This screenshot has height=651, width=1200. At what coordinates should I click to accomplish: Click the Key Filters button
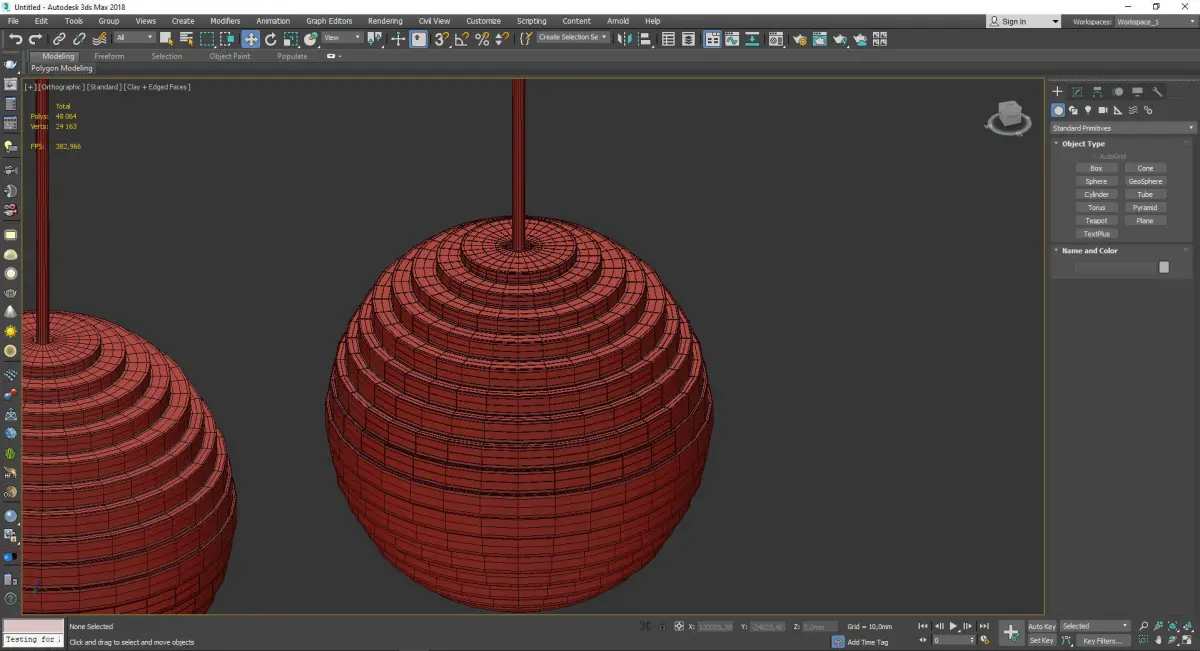pyautogui.click(x=1102, y=640)
